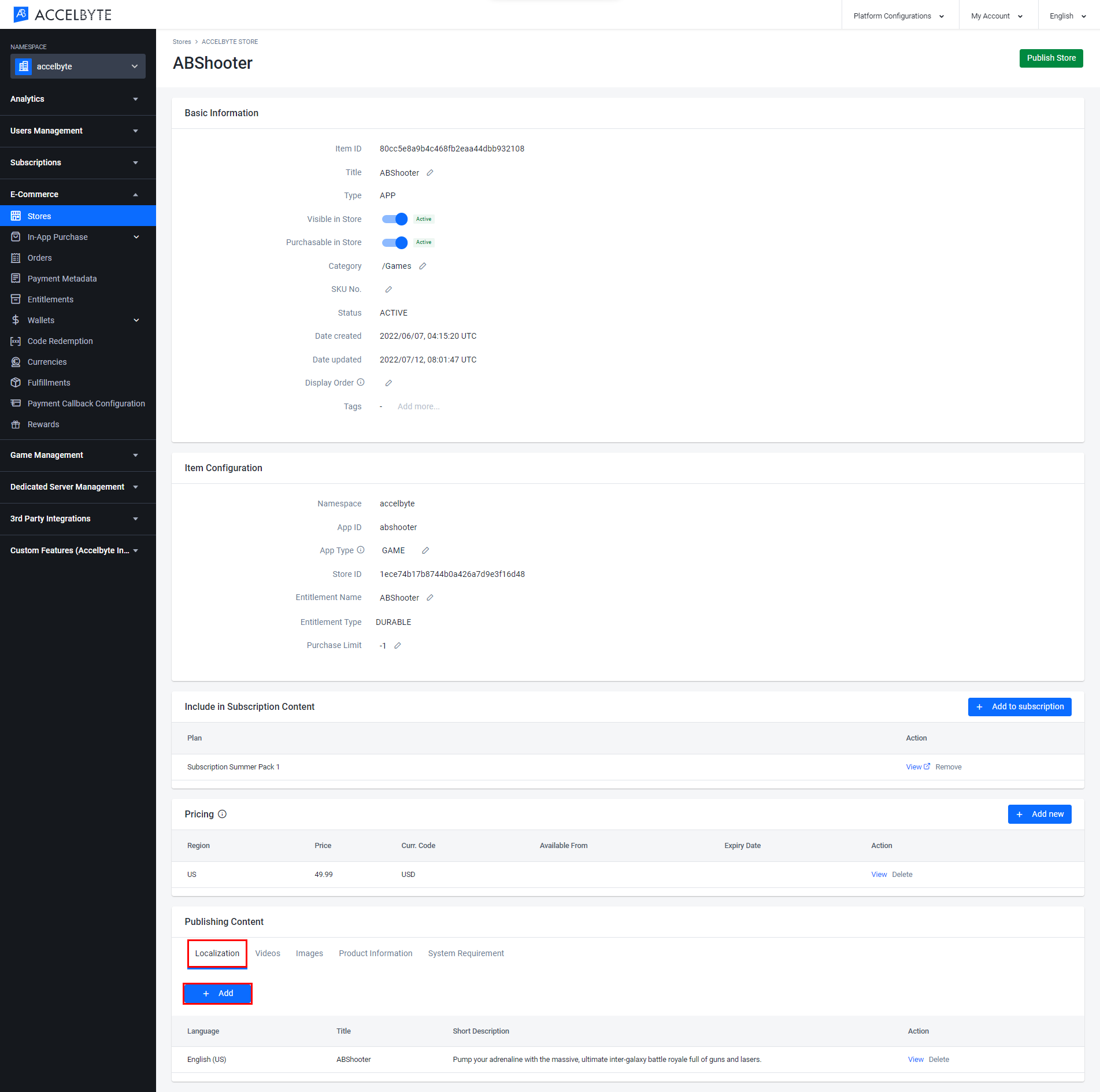The image size is (1100, 1092).
Task: Expand Dedicated Server Management section
Action: (x=78, y=487)
